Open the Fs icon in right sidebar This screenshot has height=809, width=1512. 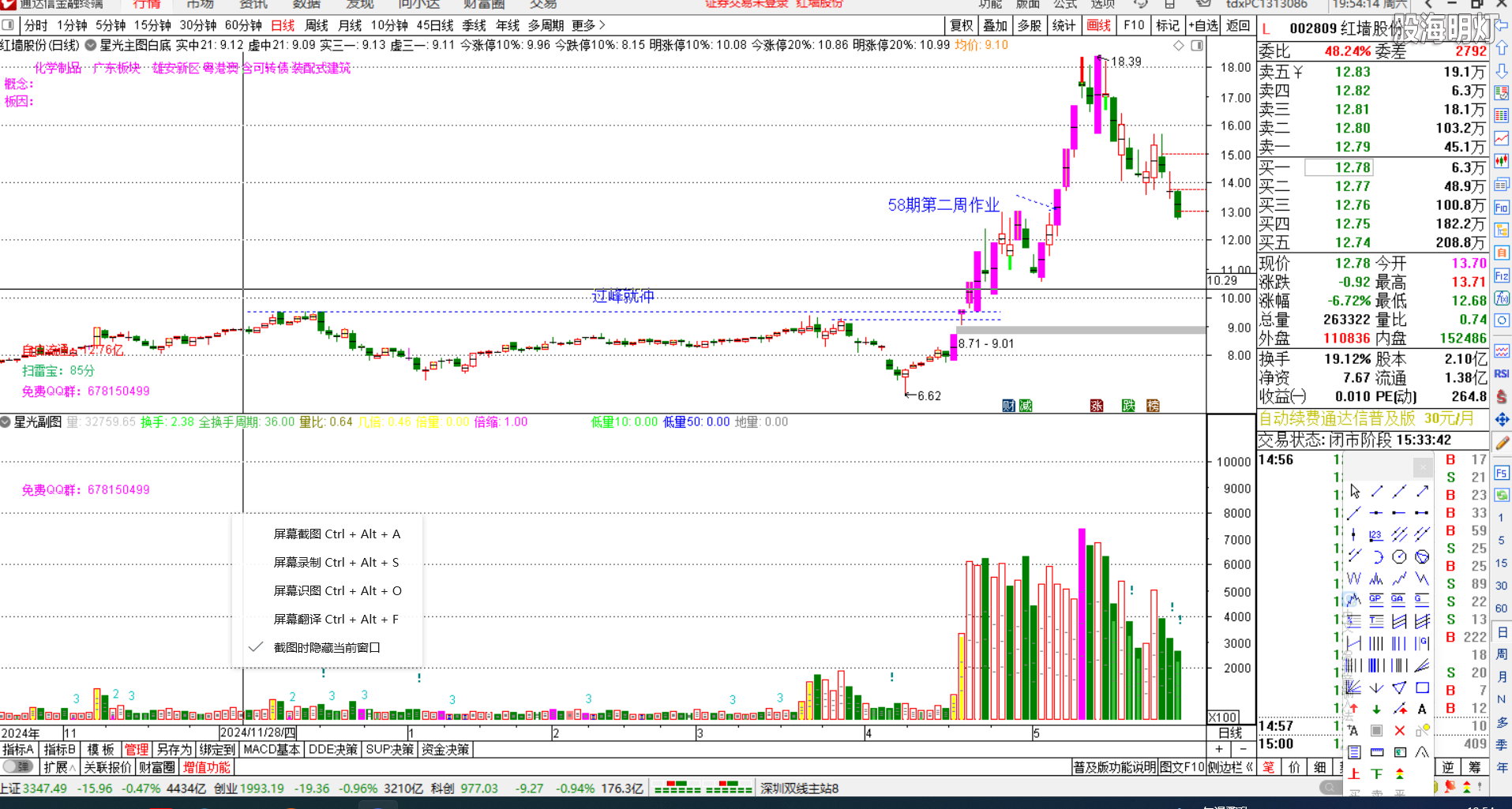click(x=1501, y=473)
